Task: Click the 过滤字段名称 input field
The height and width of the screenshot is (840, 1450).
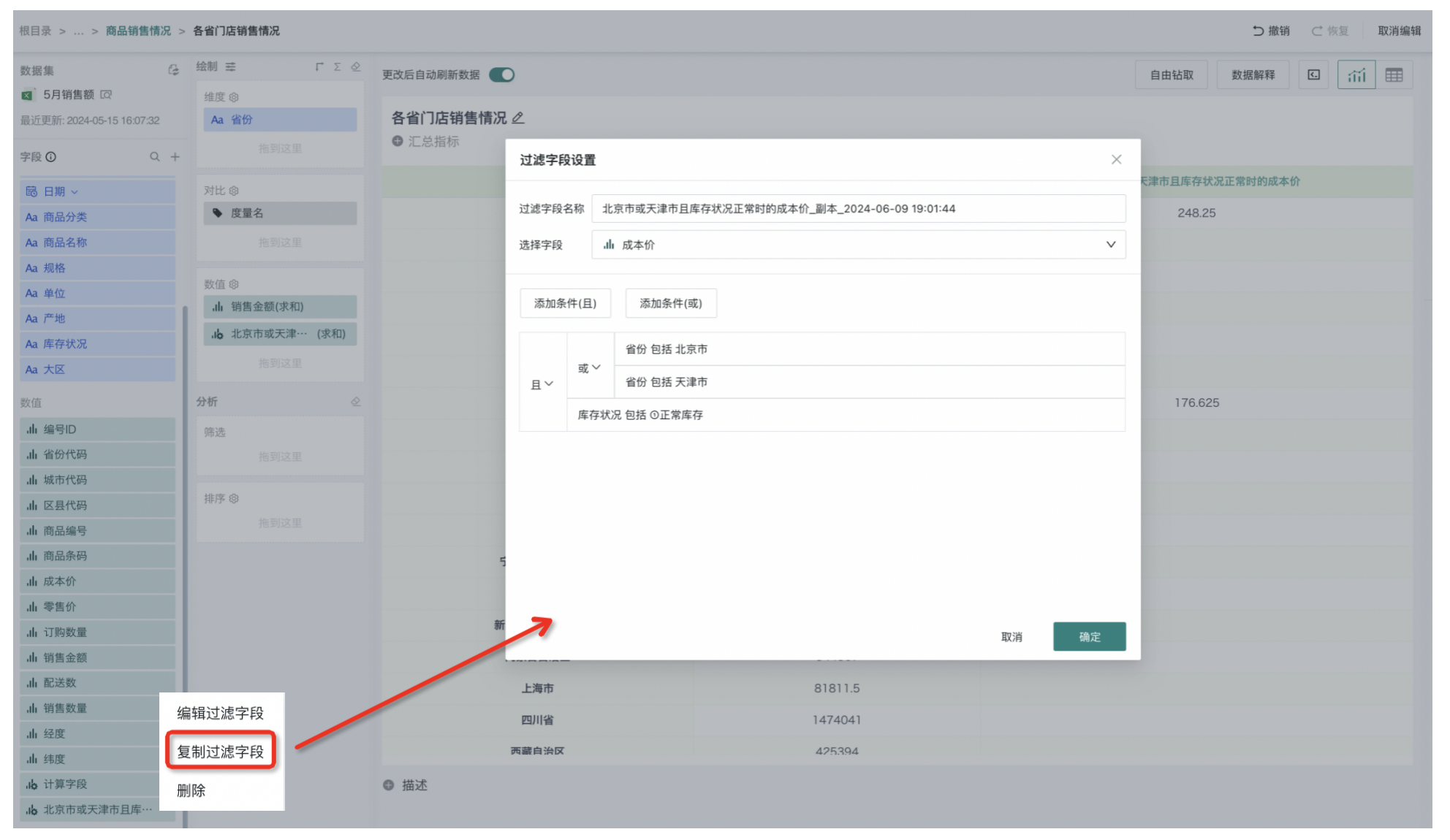Action: [858, 209]
